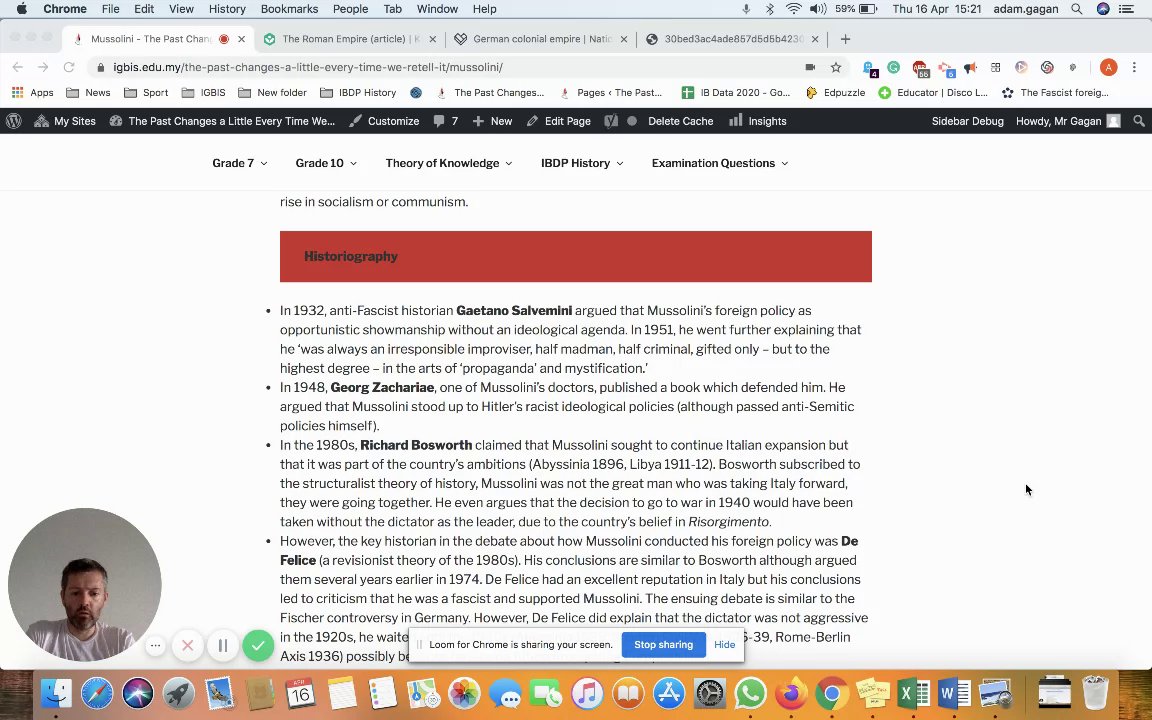Open the News bookmarks folder
The image size is (1152, 720).
tap(88, 93)
